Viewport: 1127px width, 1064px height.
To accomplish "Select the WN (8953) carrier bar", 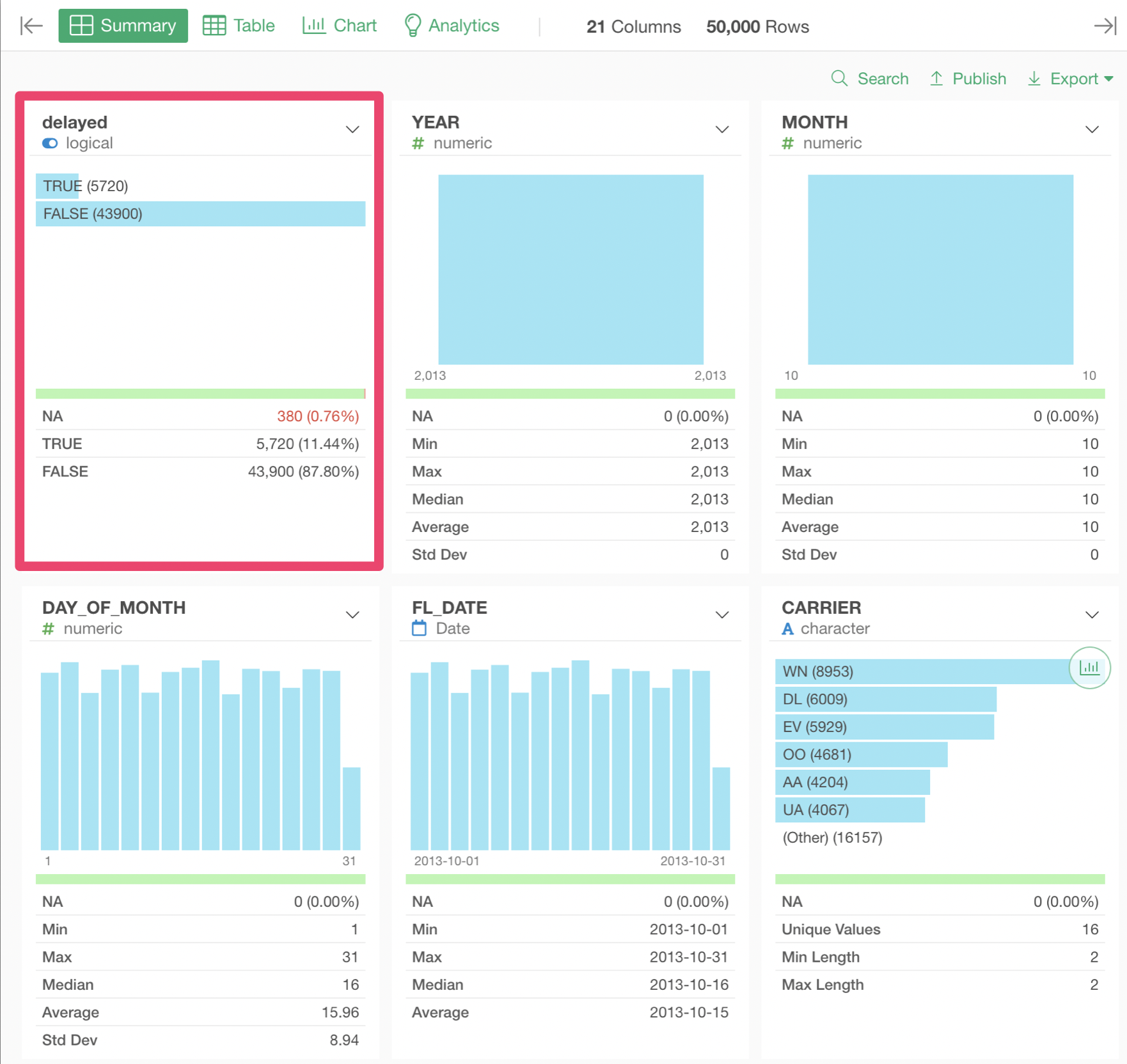I will click(x=921, y=671).
